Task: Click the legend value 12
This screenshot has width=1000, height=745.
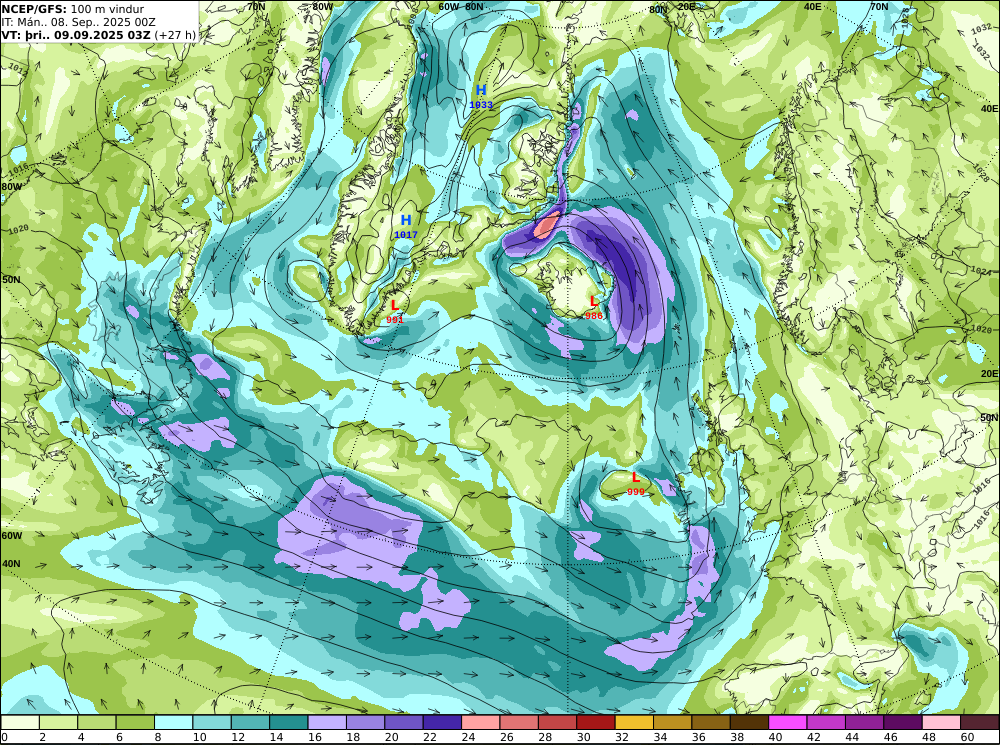Action: pos(237,737)
